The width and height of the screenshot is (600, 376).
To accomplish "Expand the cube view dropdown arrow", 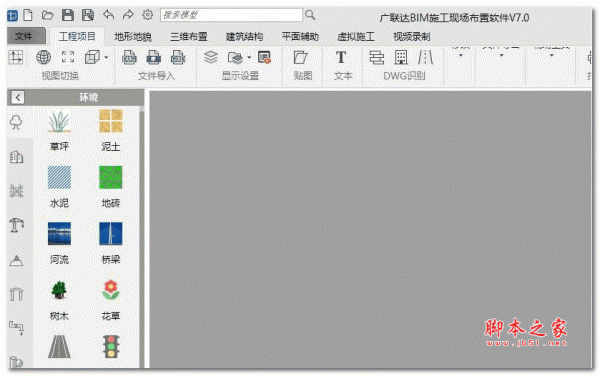I will 106,58.
